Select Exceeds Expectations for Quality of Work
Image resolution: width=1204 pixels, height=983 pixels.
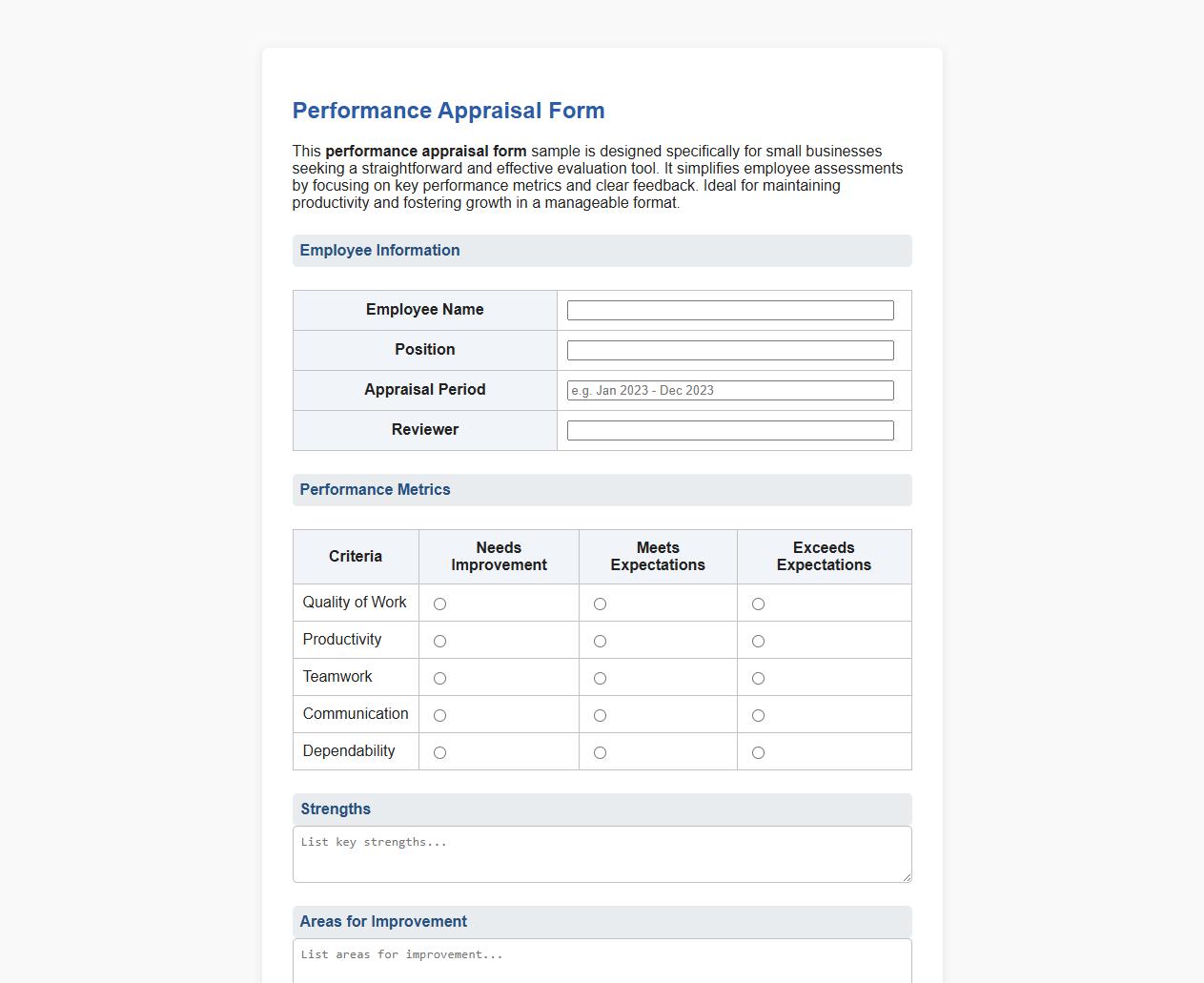[758, 603]
